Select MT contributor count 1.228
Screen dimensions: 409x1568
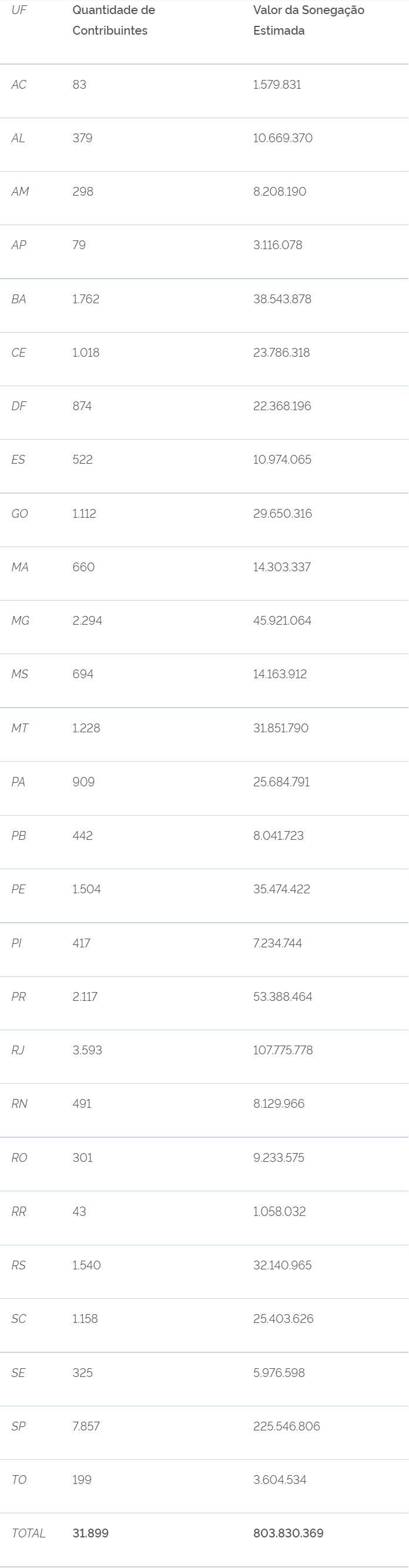86,728
